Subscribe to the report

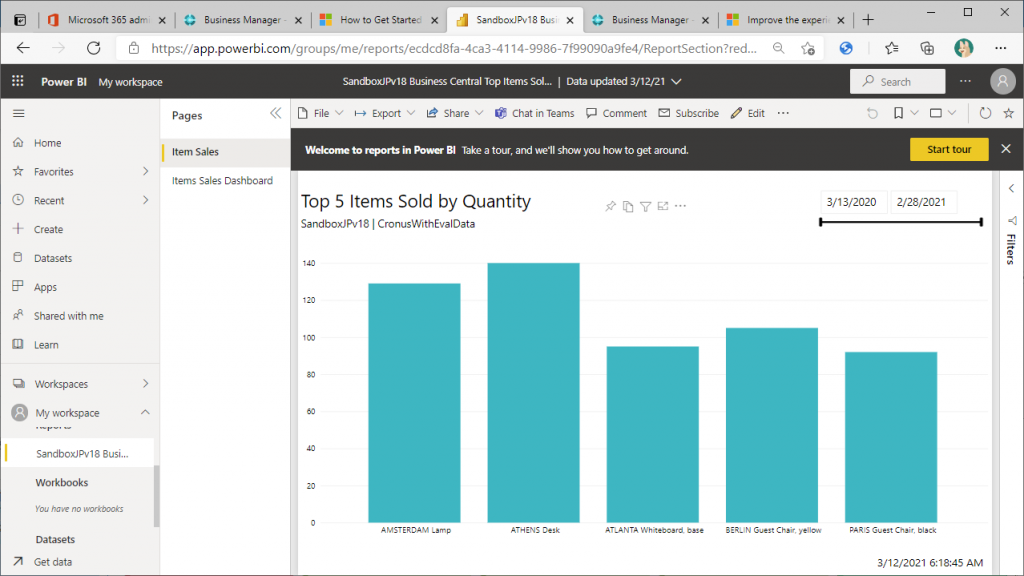pyautogui.click(x=688, y=113)
